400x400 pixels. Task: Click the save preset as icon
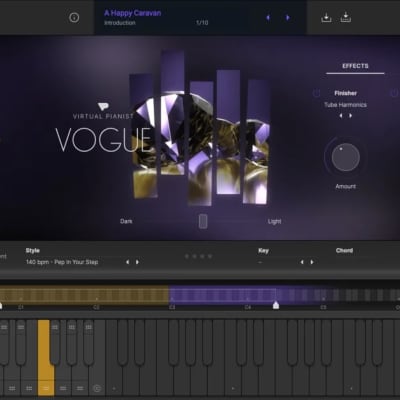tap(346, 17)
